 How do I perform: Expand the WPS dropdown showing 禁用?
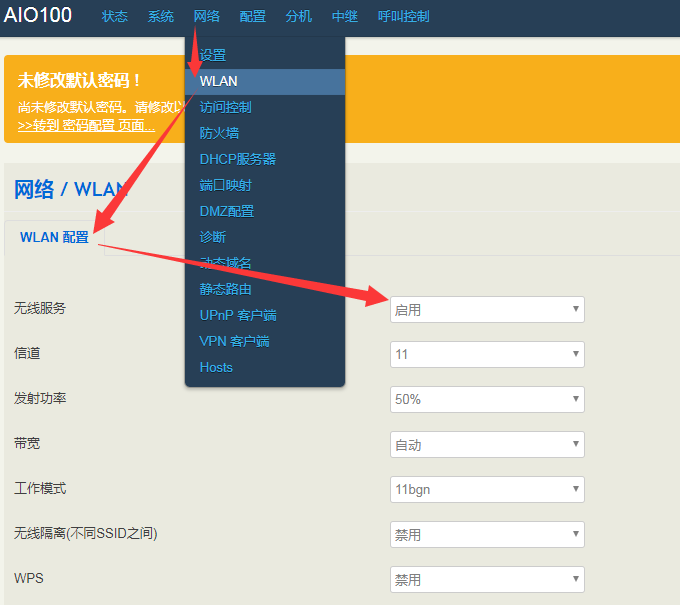pos(487,579)
